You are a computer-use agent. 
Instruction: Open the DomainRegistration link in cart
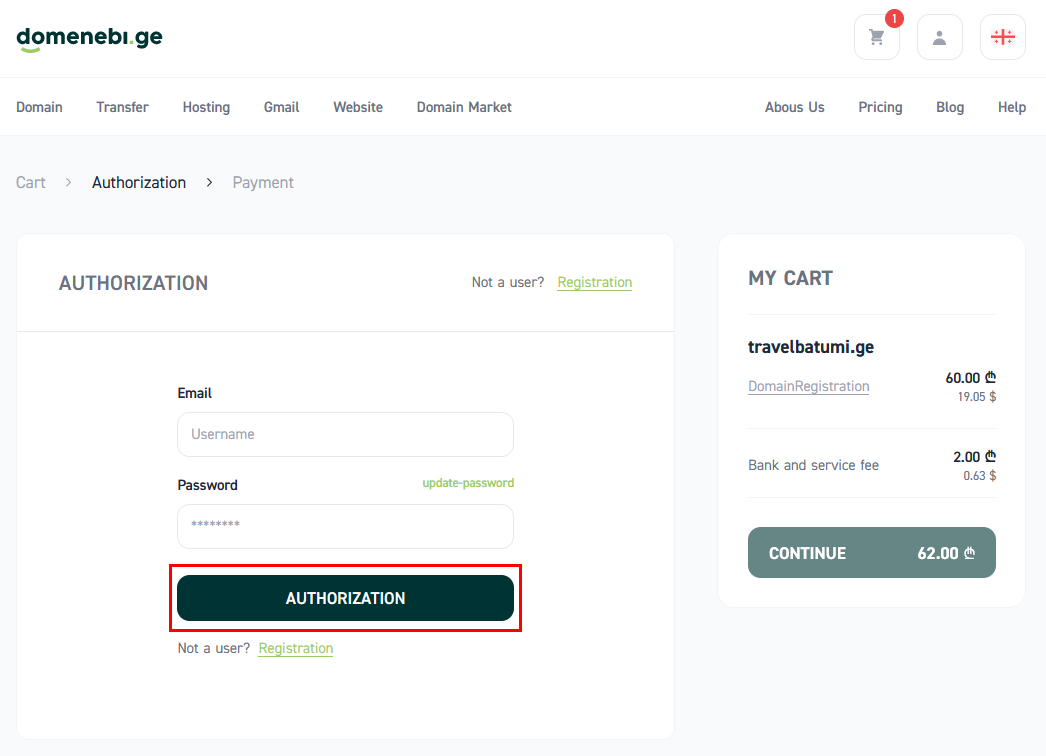click(809, 386)
